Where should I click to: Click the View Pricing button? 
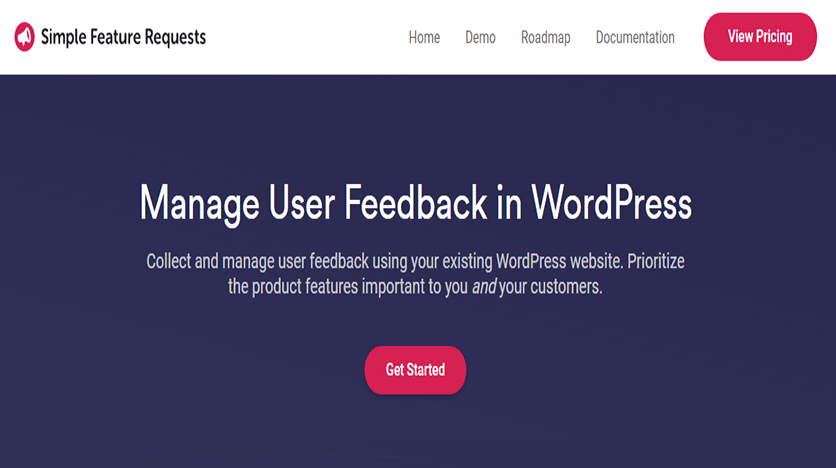click(760, 37)
